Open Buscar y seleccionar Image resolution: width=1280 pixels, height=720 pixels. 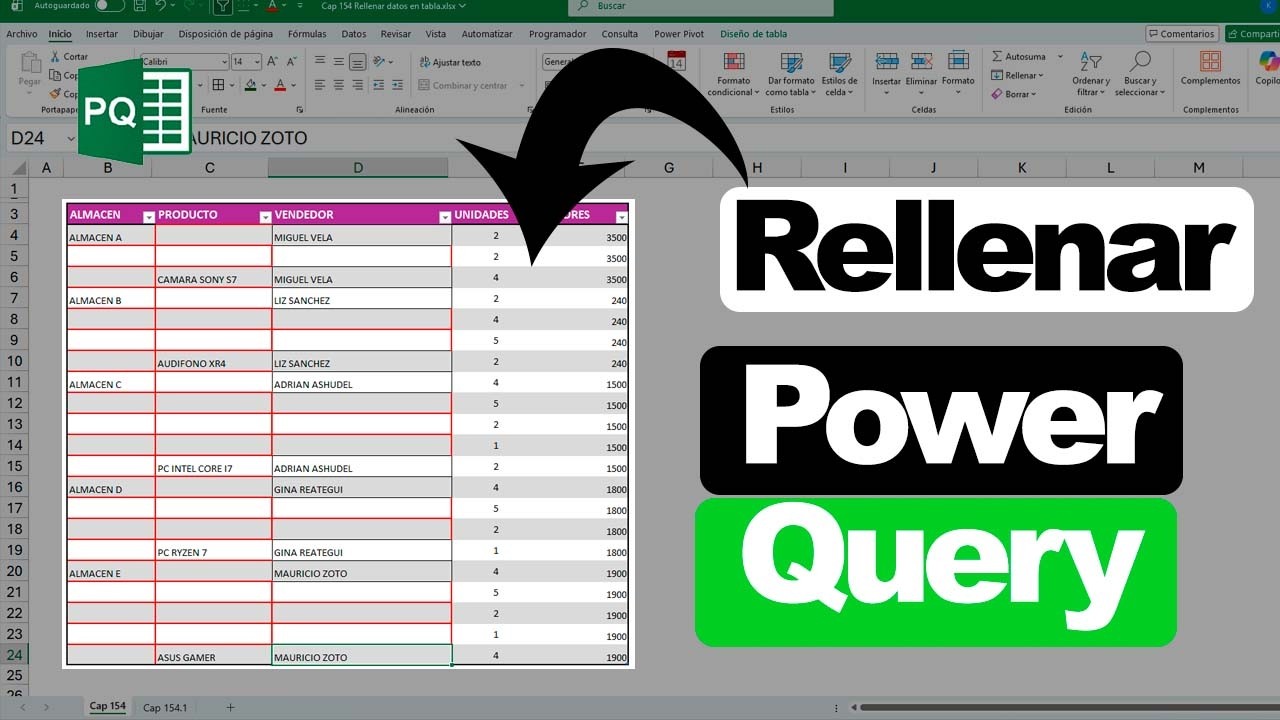point(1139,74)
